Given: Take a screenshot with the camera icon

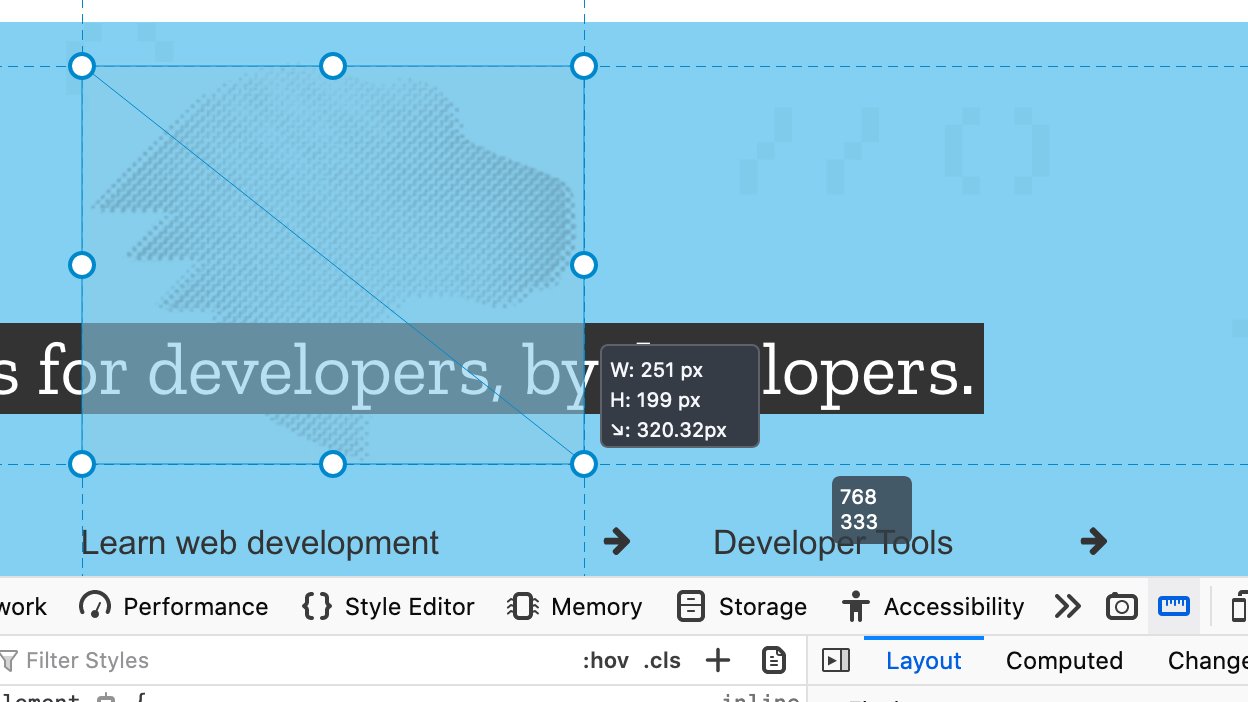Looking at the screenshot, I should (1121, 606).
